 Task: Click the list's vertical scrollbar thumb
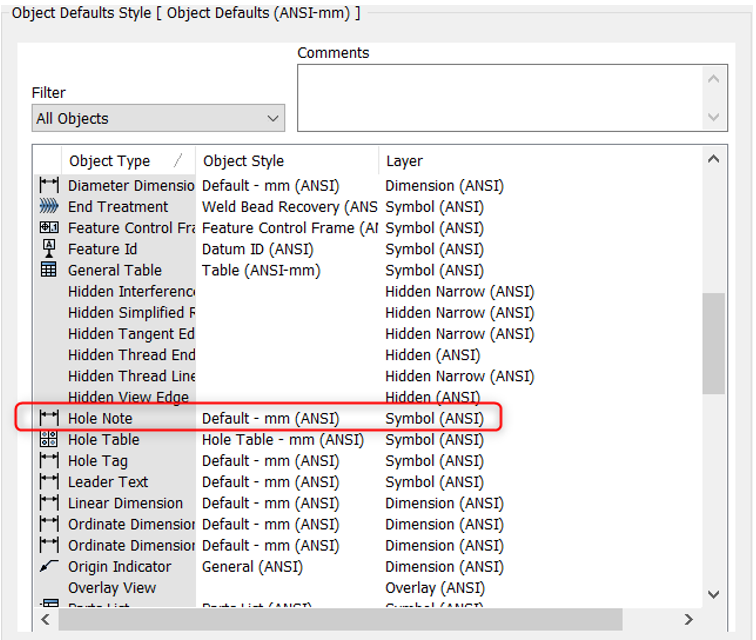[714, 343]
